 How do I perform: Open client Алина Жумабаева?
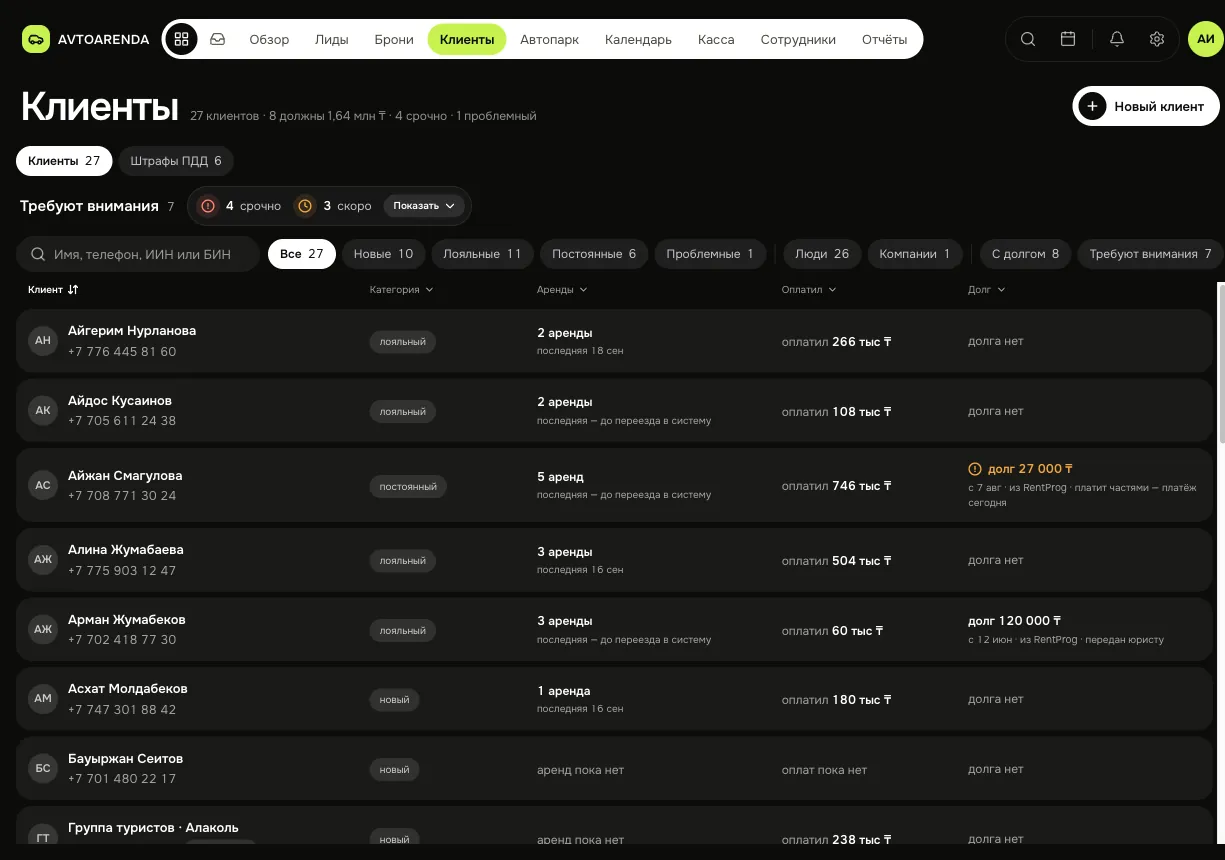(614, 560)
